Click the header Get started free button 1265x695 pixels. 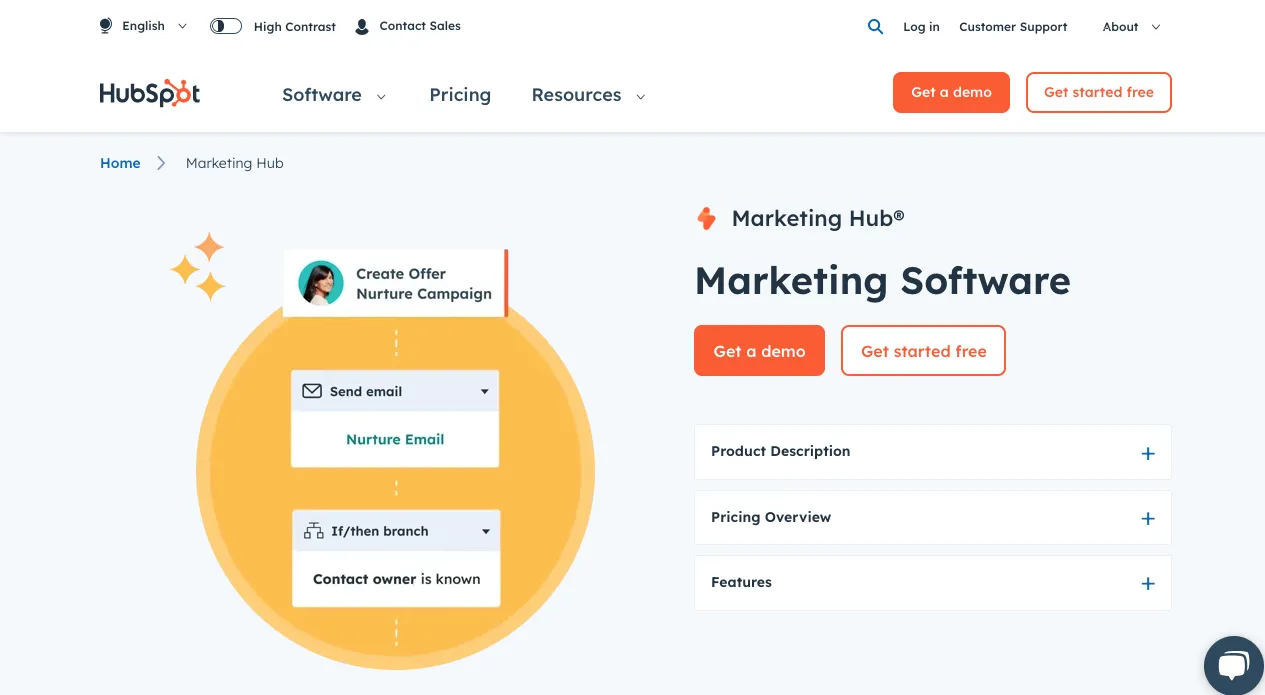pyautogui.click(x=1099, y=92)
